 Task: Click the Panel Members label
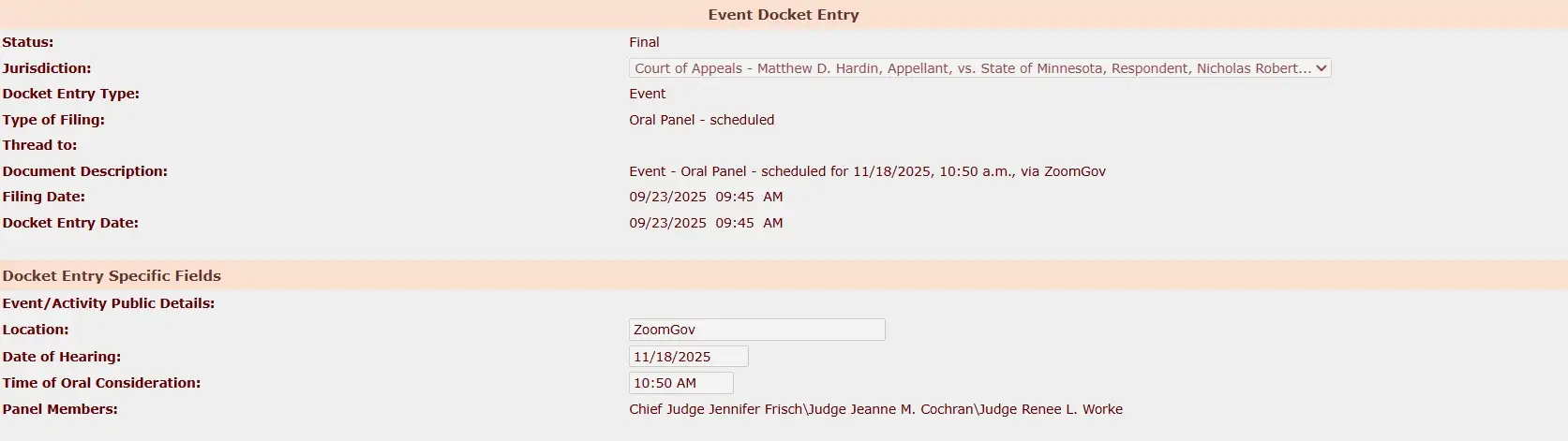tap(60, 409)
